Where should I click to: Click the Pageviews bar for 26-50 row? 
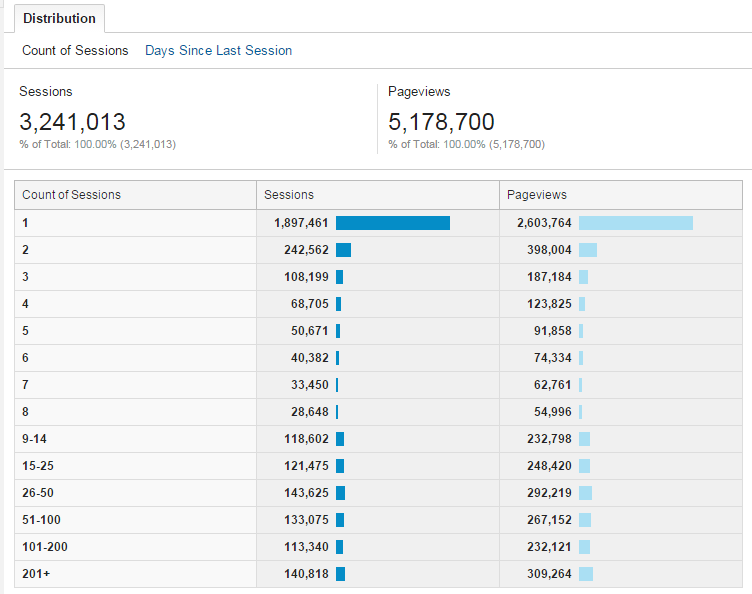coord(585,493)
